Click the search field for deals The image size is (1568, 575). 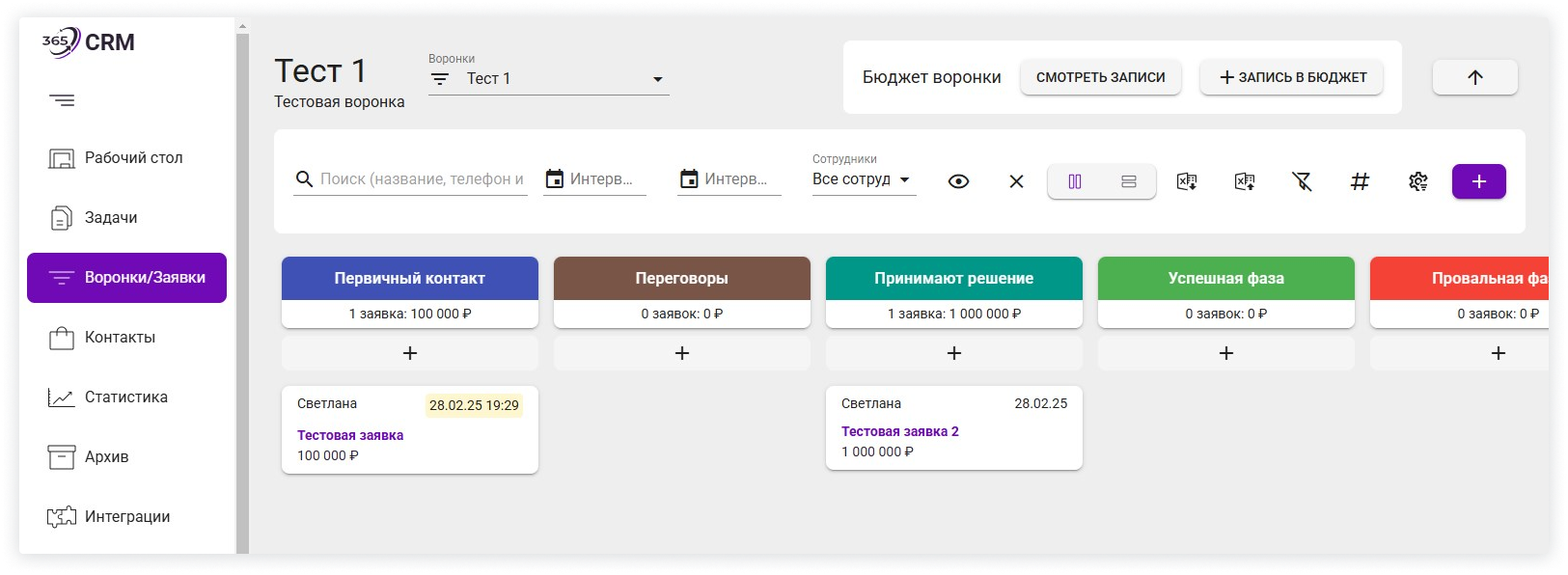421,179
